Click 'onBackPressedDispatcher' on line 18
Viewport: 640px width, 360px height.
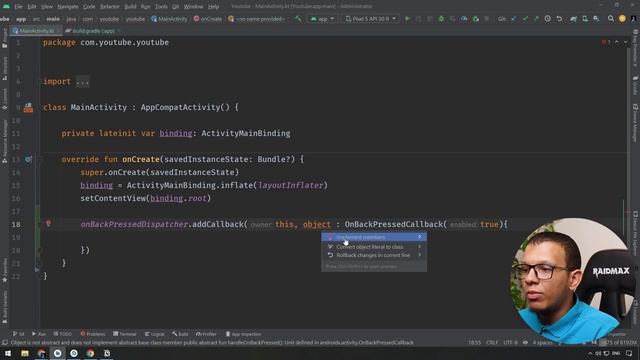[x=134, y=224]
